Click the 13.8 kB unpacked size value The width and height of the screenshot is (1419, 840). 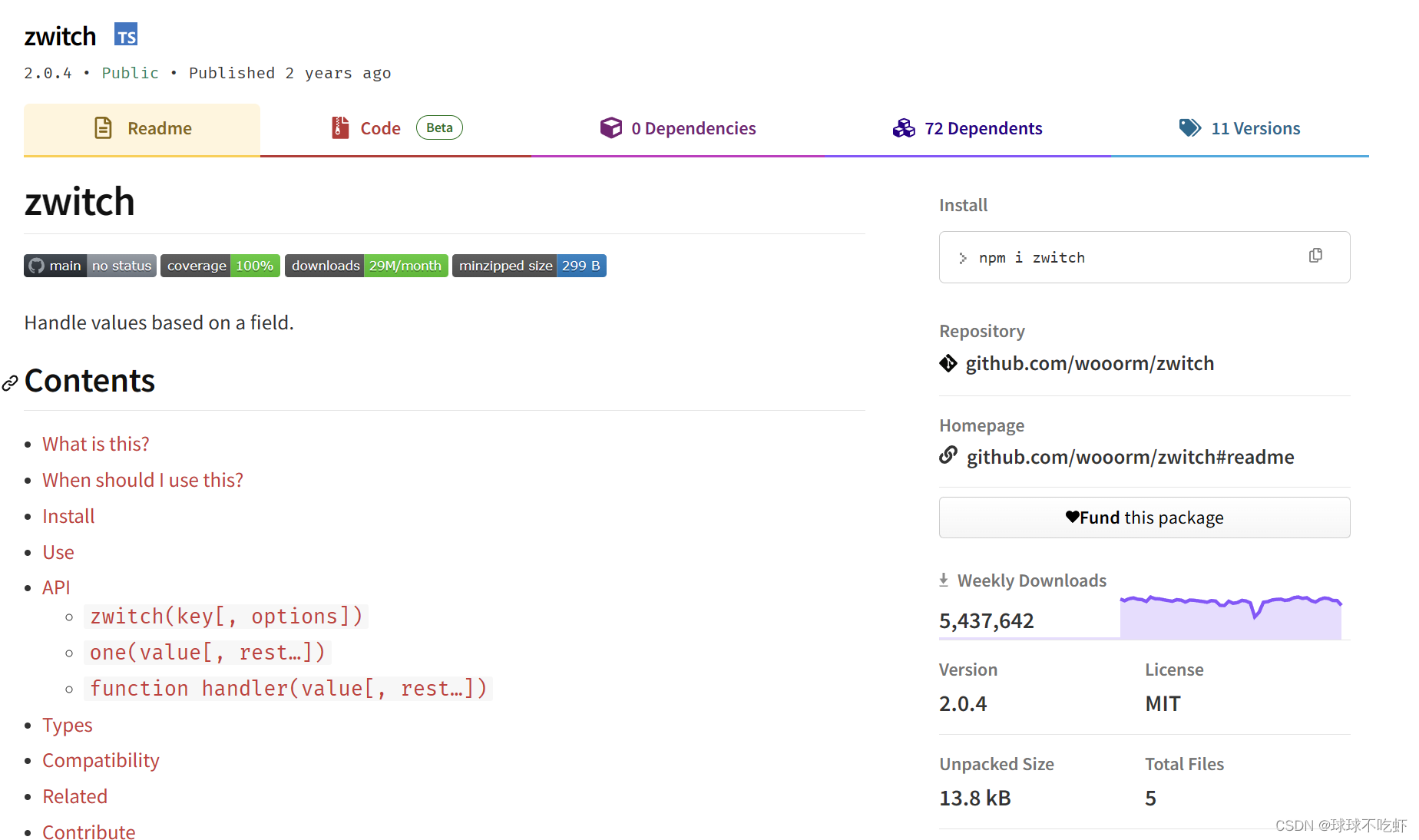pyautogui.click(x=974, y=798)
